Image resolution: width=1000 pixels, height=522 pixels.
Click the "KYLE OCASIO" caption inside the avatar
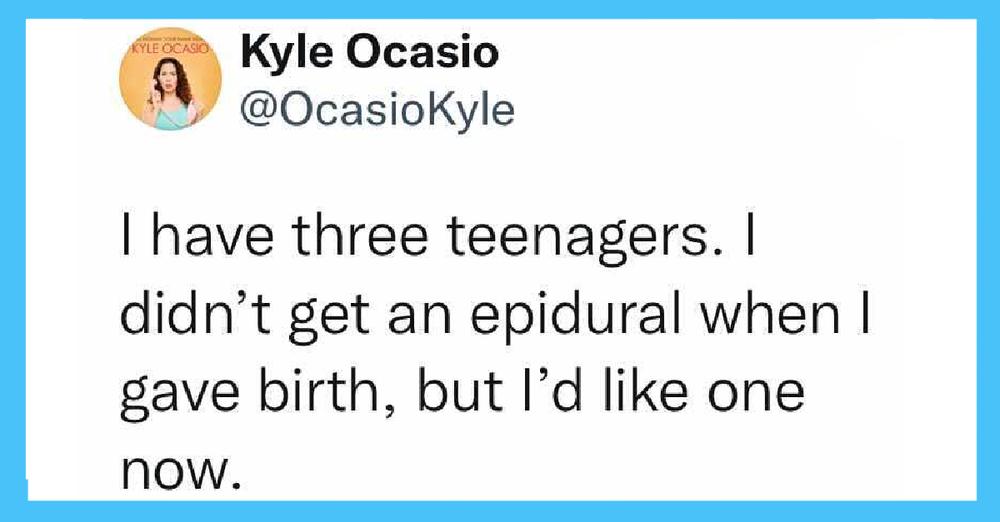[170, 49]
